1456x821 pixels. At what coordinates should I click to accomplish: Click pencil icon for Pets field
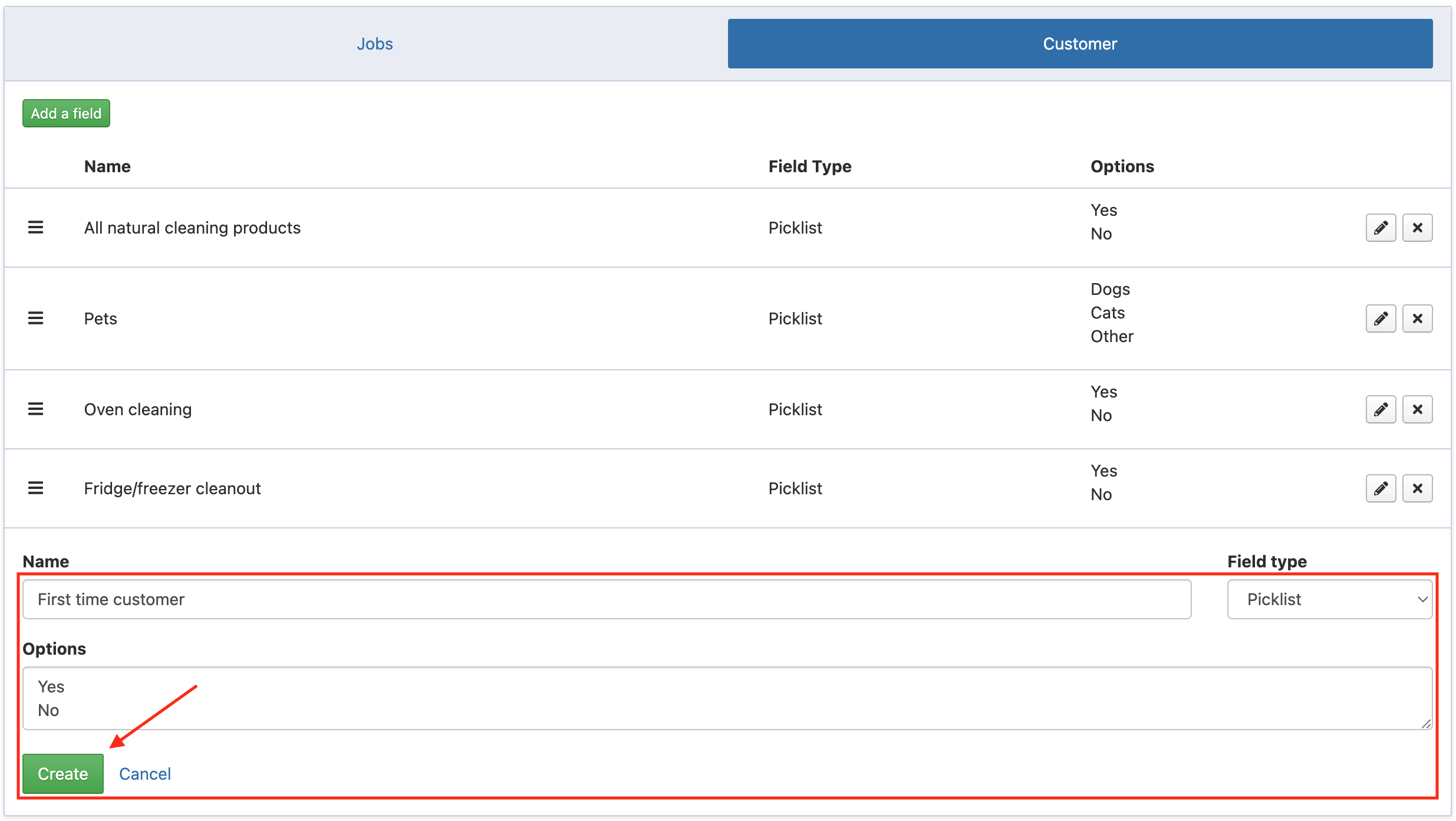pyautogui.click(x=1380, y=318)
